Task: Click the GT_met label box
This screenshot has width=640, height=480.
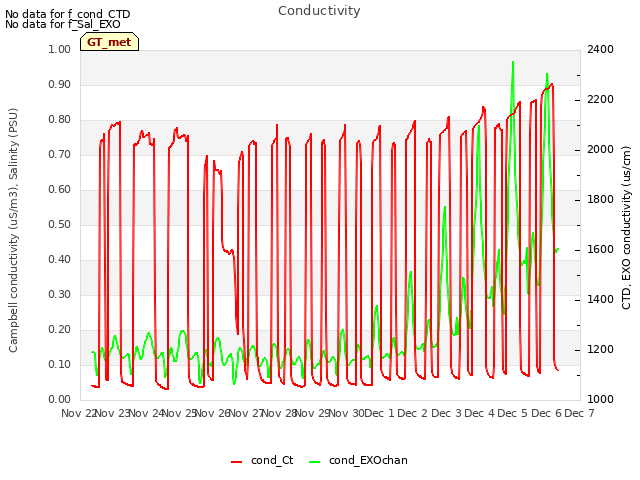Action: click(109, 42)
